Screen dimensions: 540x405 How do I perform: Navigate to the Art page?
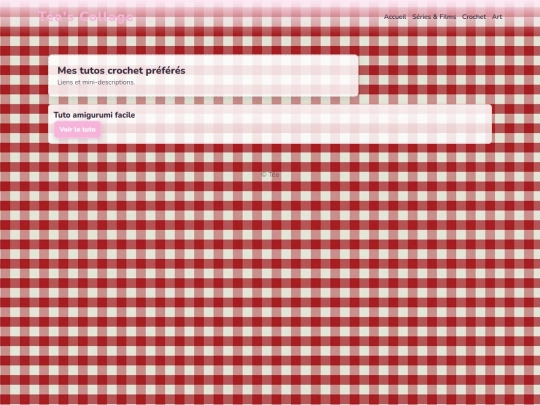click(497, 17)
